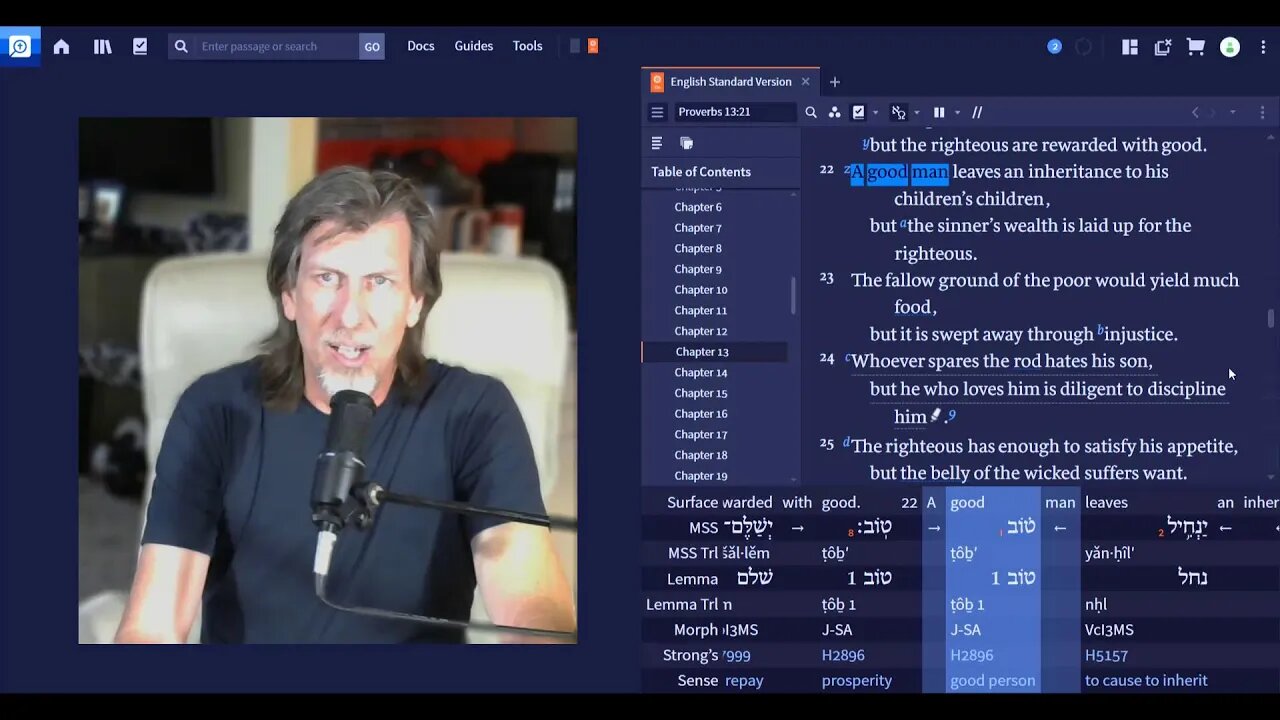This screenshot has width=1280, height=720.
Task: Click the highlighted H2896 Strong's link
Action: [x=971, y=655]
